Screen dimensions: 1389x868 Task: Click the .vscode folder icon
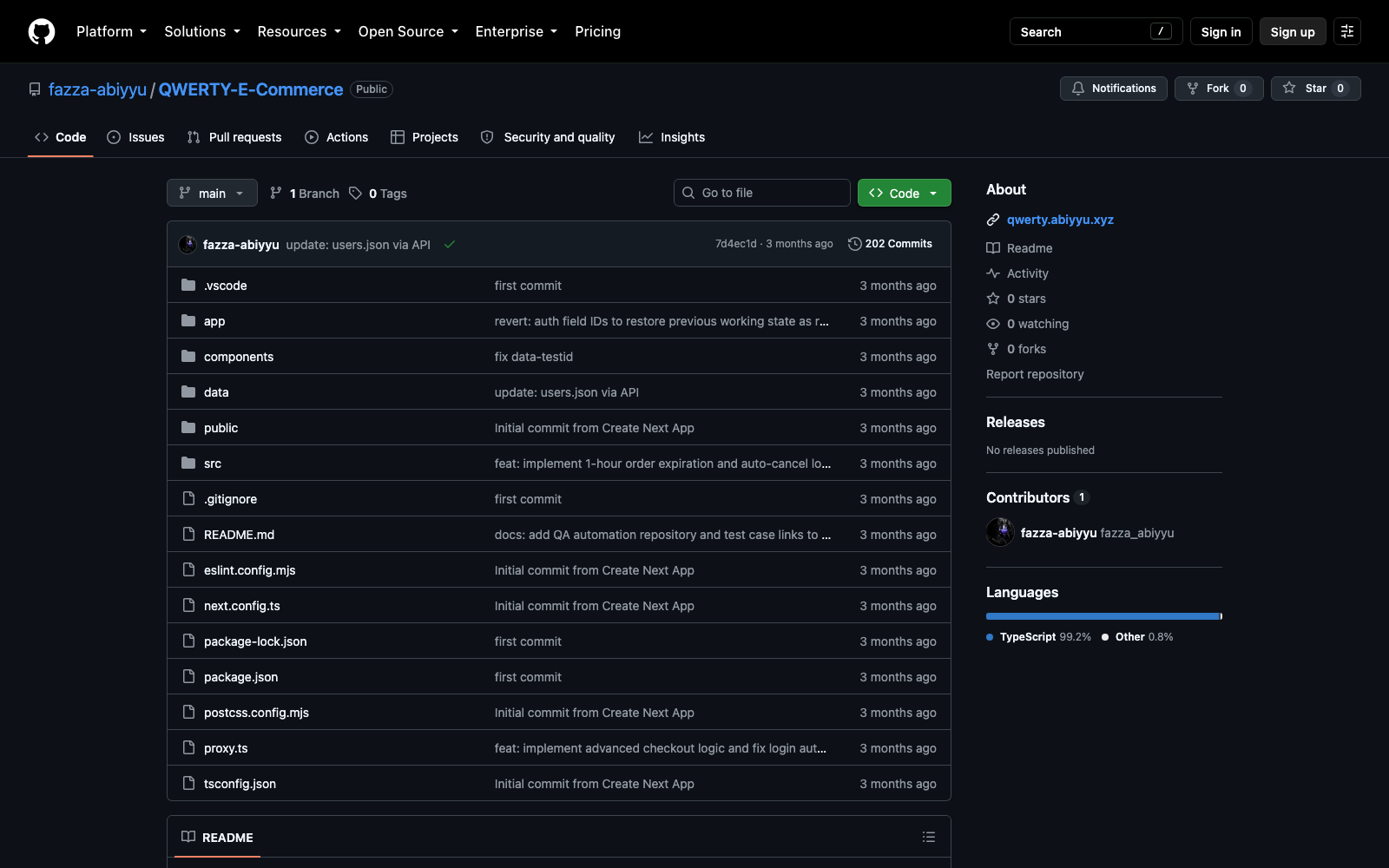(188, 285)
